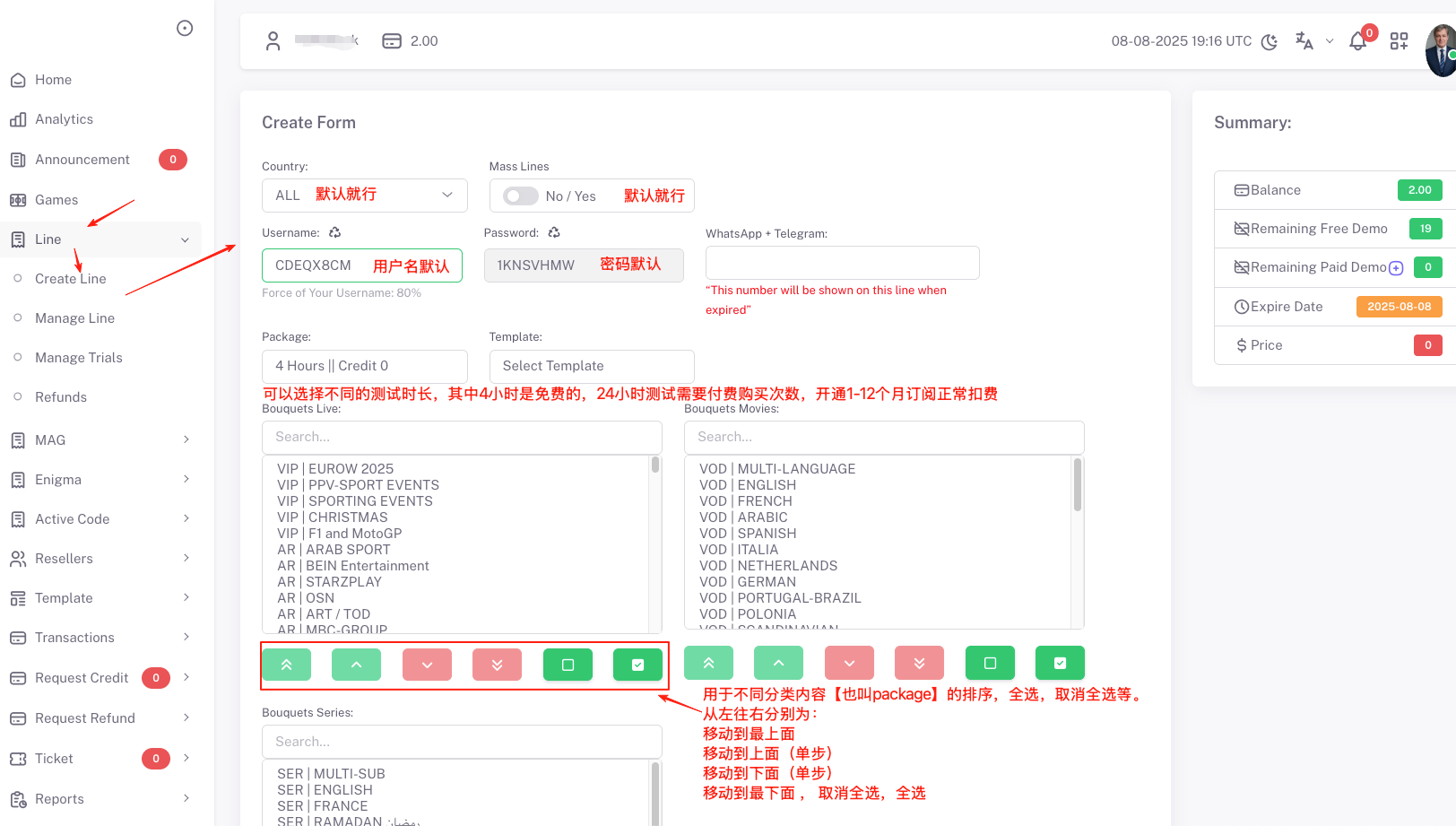This screenshot has height=826, width=1456.
Task: Select all Movies bouquets
Action: tap(1060, 663)
